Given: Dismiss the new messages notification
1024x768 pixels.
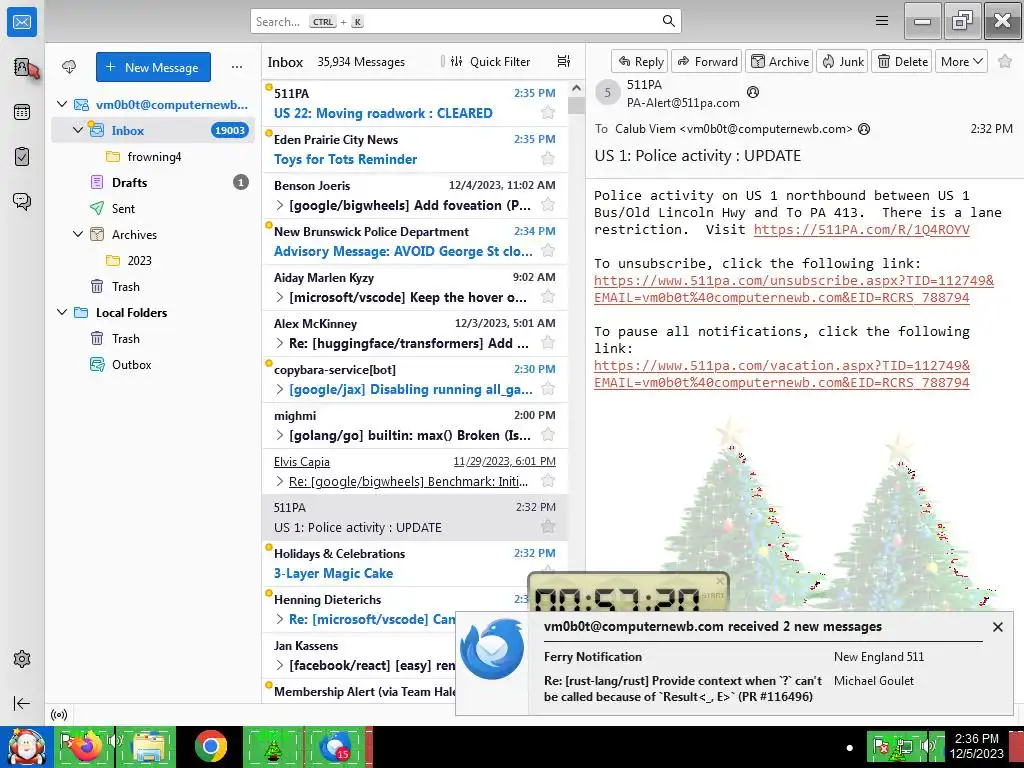Looking at the screenshot, I should click(x=997, y=627).
